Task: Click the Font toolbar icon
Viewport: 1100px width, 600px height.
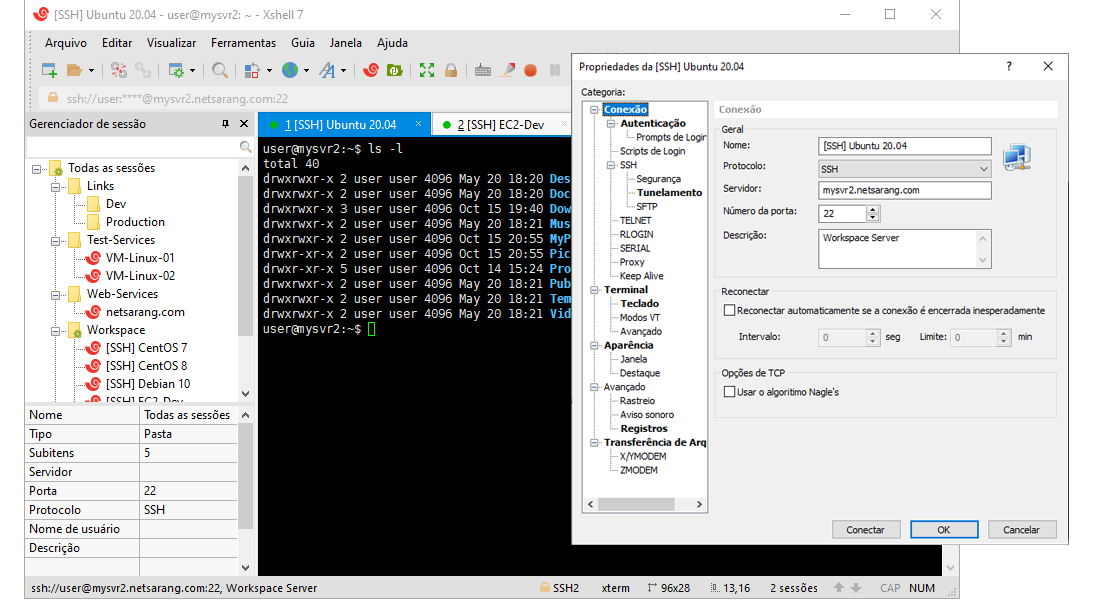Action: point(327,70)
